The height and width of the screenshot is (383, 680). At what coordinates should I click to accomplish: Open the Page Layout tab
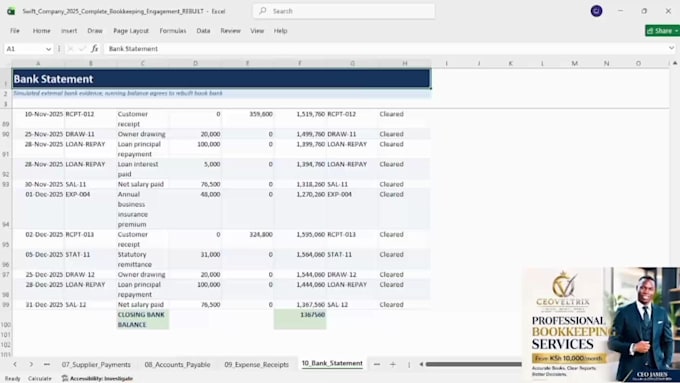(x=131, y=31)
